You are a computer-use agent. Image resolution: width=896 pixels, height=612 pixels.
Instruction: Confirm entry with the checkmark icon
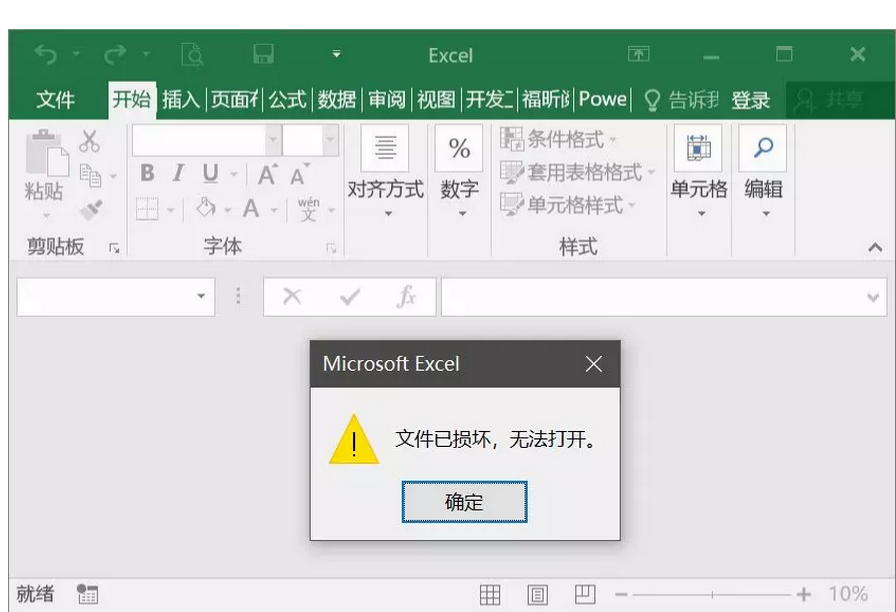(350, 297)
